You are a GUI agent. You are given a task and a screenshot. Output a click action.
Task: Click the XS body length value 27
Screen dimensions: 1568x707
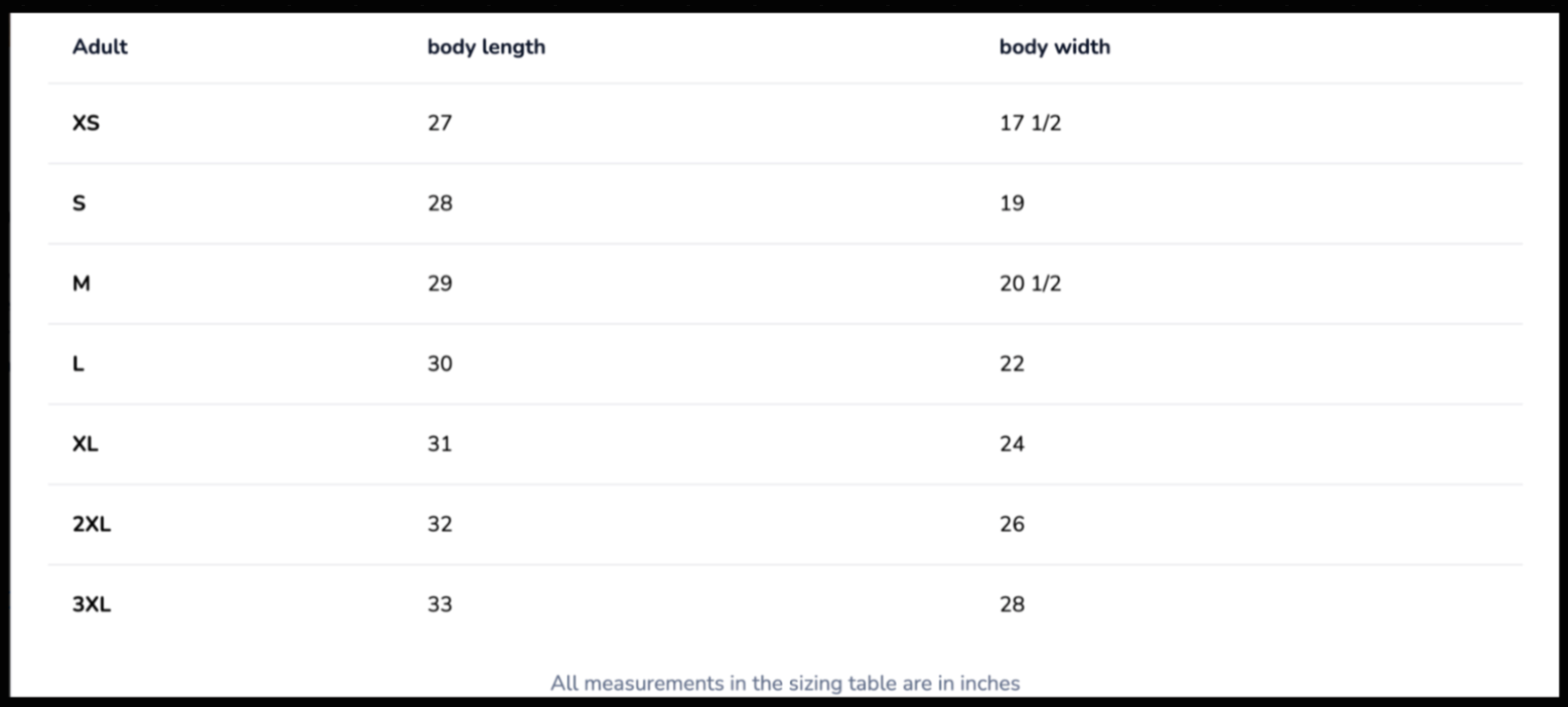(x=440, y=123)
